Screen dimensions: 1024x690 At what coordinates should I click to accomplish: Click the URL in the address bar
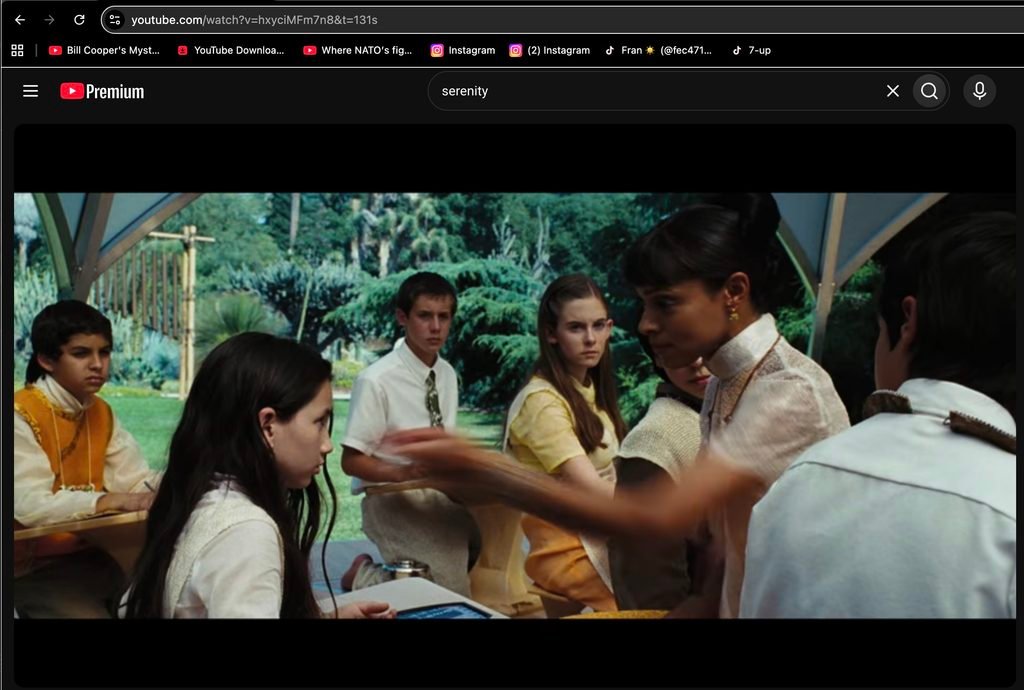[x=254, y=20]
